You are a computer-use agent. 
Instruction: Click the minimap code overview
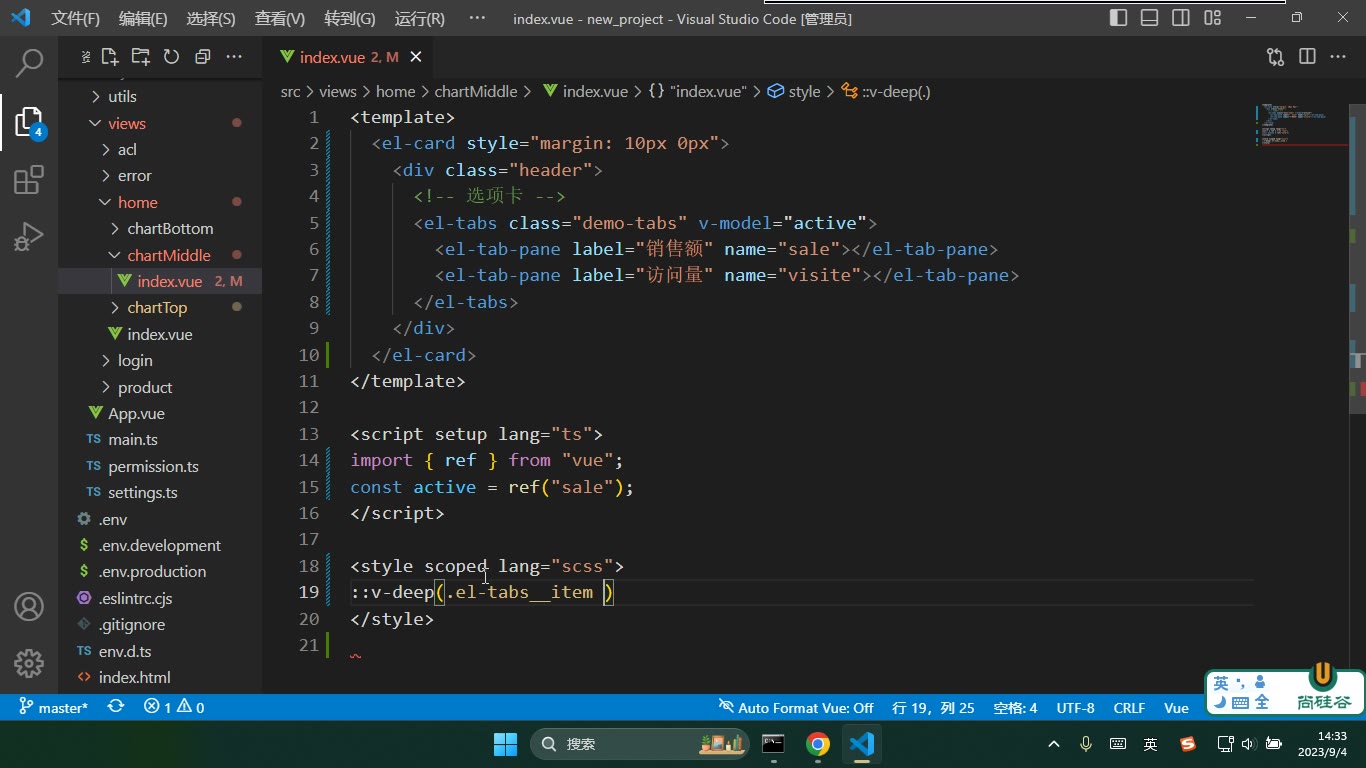pos(1300,125)
